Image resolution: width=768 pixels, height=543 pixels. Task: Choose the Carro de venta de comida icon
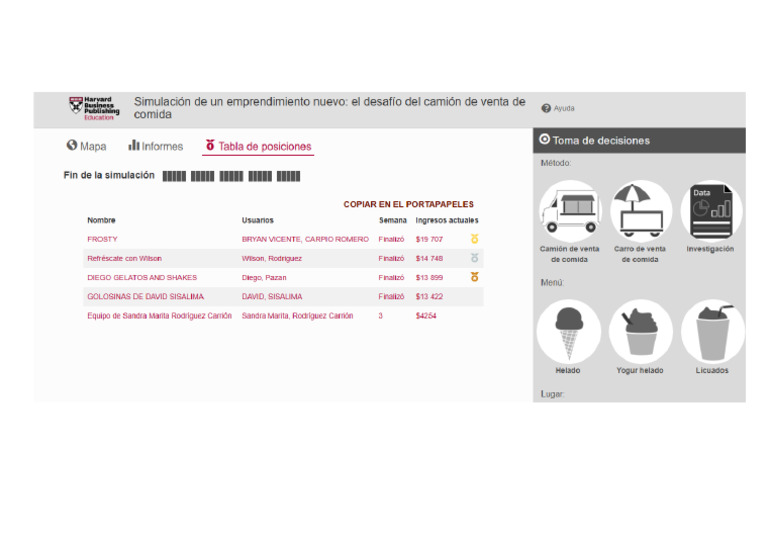click(x=641, y=212)
